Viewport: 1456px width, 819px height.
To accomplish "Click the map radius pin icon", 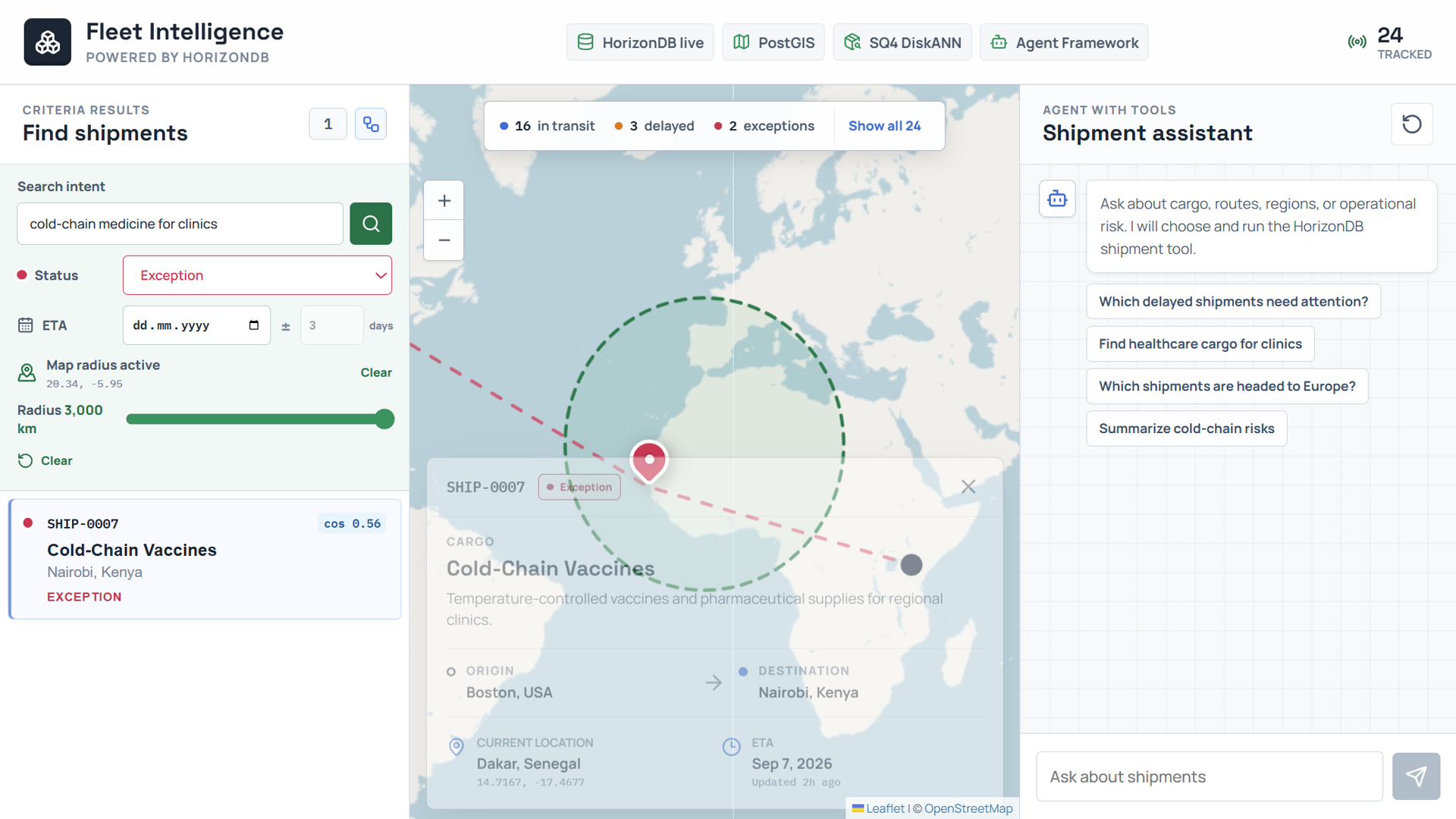I will 27,372.
